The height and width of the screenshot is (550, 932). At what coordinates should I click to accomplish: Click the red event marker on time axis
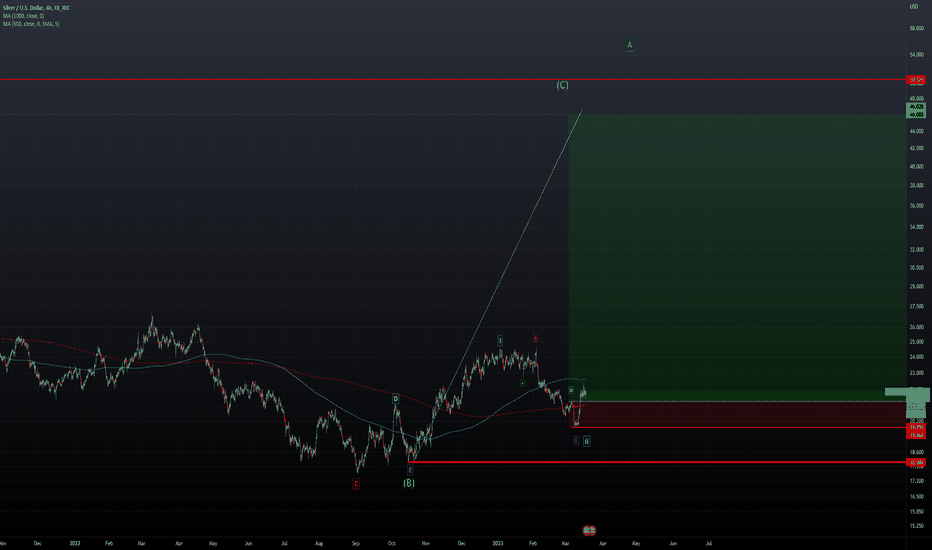click(x=589, y=530)
